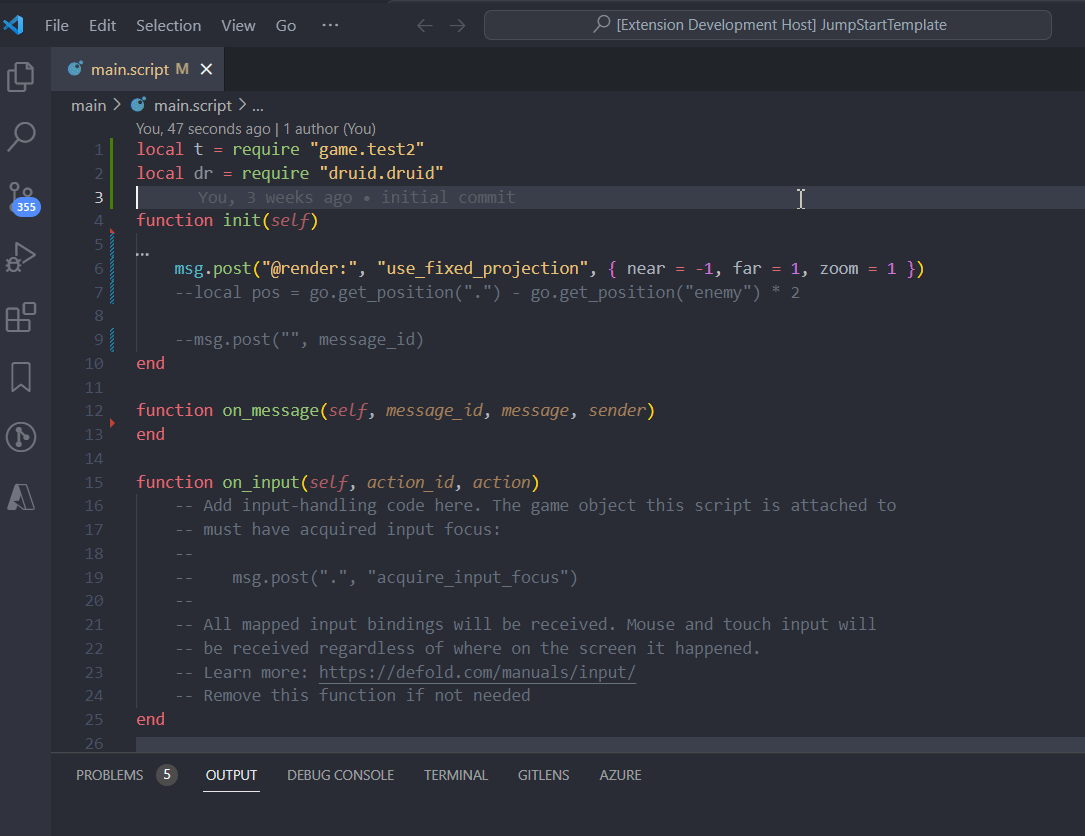Screen dimensions: 1085x836
Task: Click the Extension Development Host search bar
Action: (x=767, y=25)
